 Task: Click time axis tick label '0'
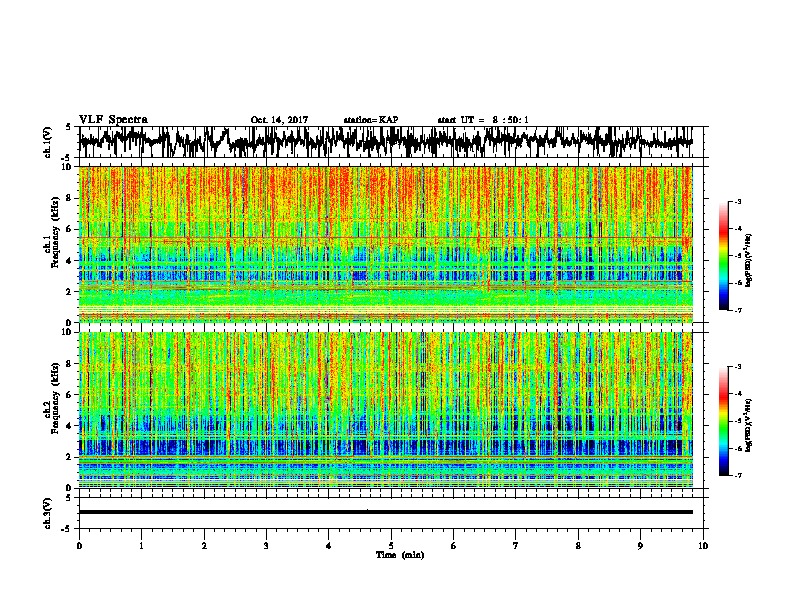(79, 546)
